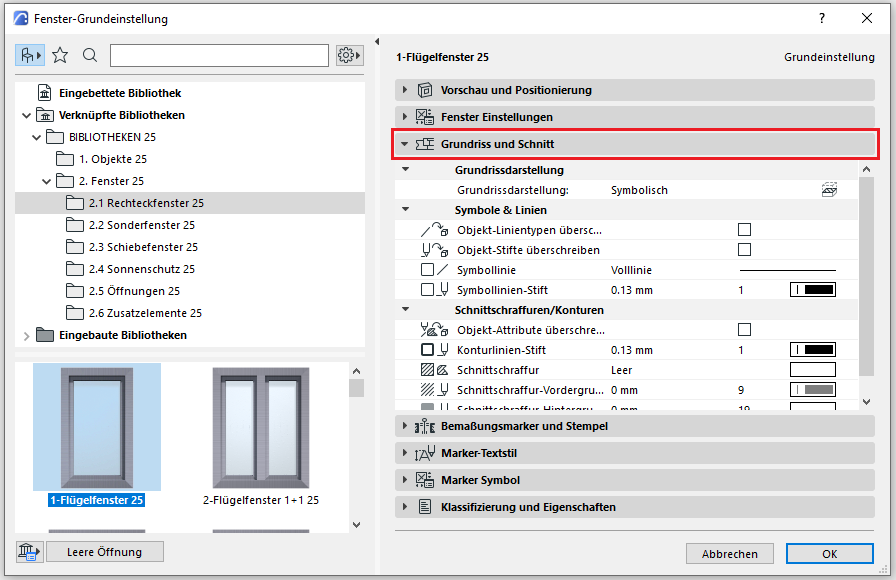Click the favorites star icon
896x580 pixels.
tap(60, 56)
